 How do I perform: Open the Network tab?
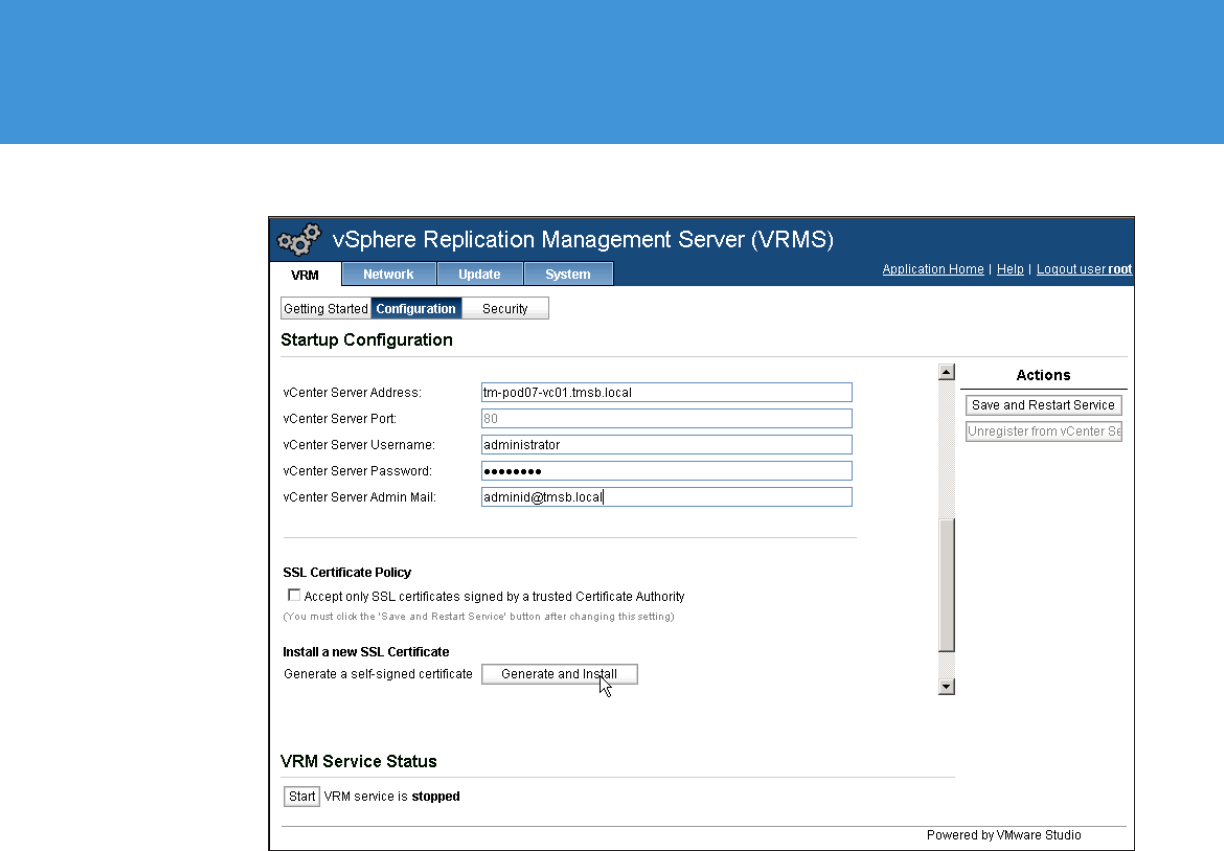pos(389,274)
